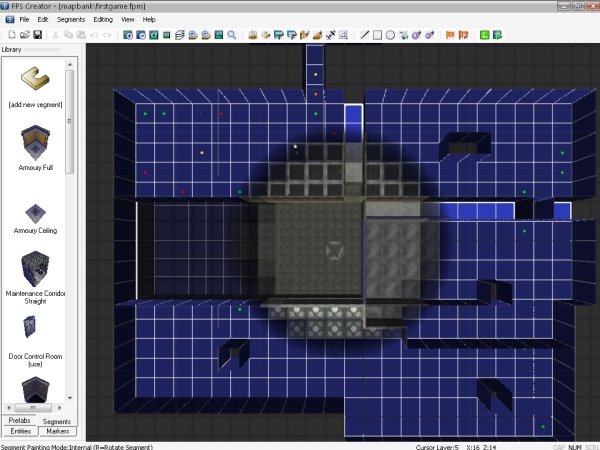This screenshot has width=600, height=450.
Task: Click the app icon in the menu bar
Action: click(x=10, y=20)
